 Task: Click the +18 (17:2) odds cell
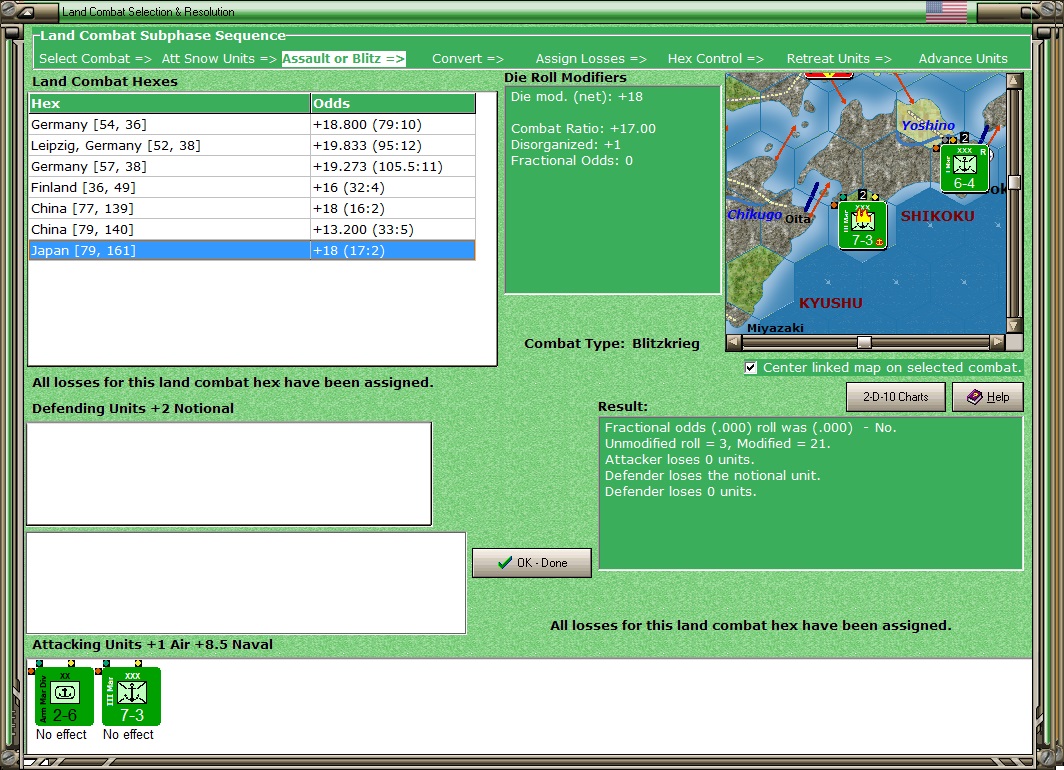(393, 250)
